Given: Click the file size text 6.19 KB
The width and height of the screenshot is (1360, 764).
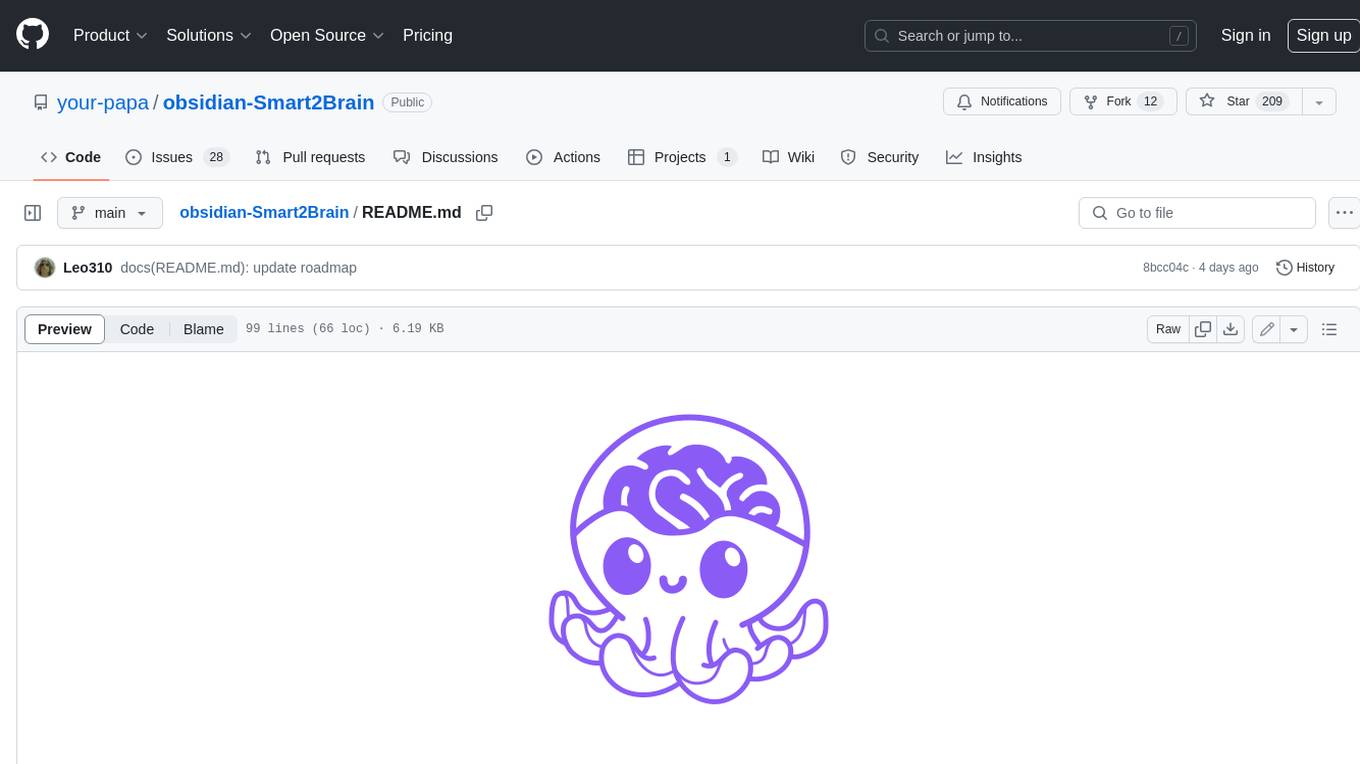Looking at the screenshot, I should [x=418, y=329].
